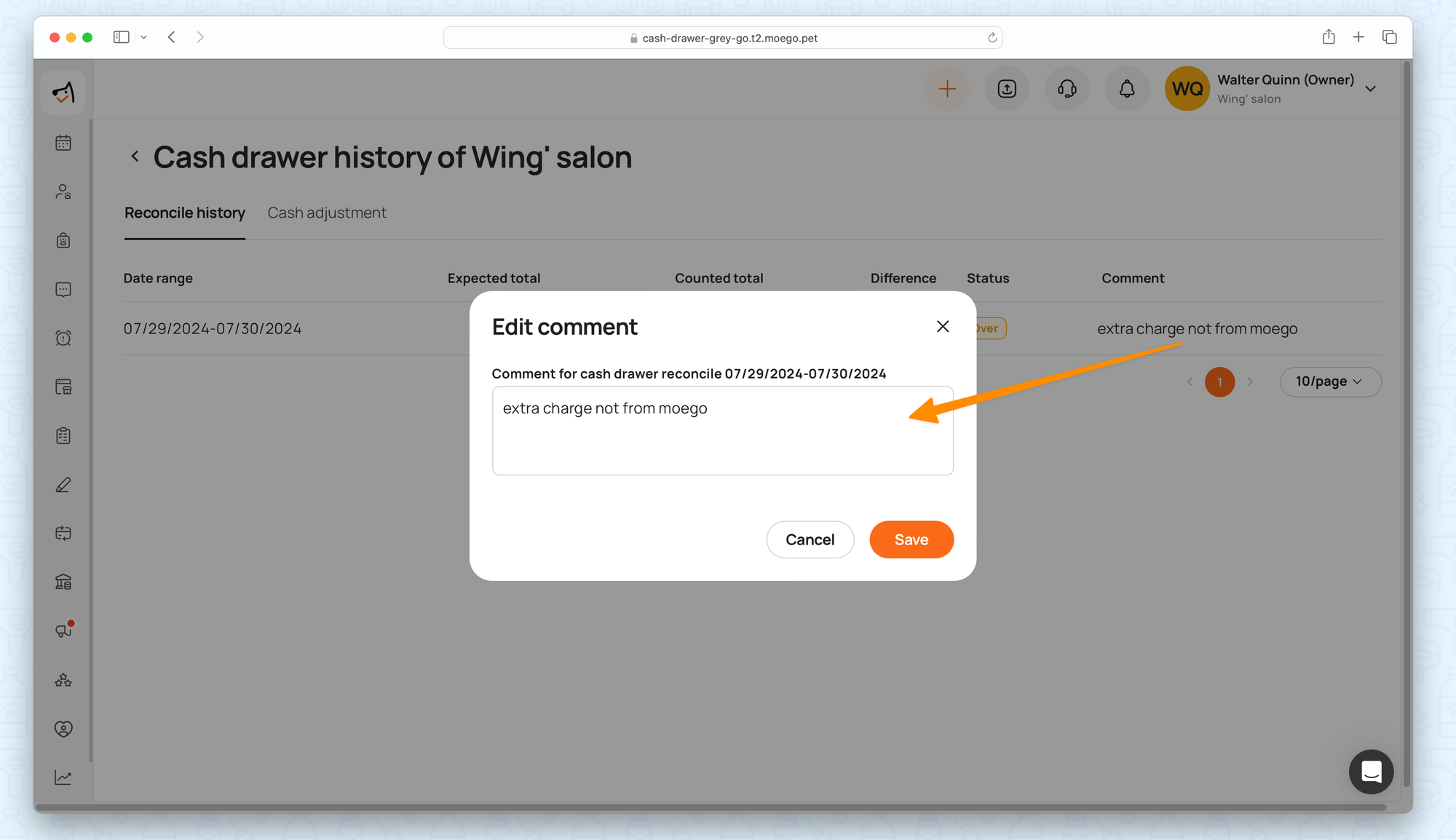This screenshot has height=840, width=1456.
Task: Click the messages chat sidebar icon
Action: click(x=63, y=290)
